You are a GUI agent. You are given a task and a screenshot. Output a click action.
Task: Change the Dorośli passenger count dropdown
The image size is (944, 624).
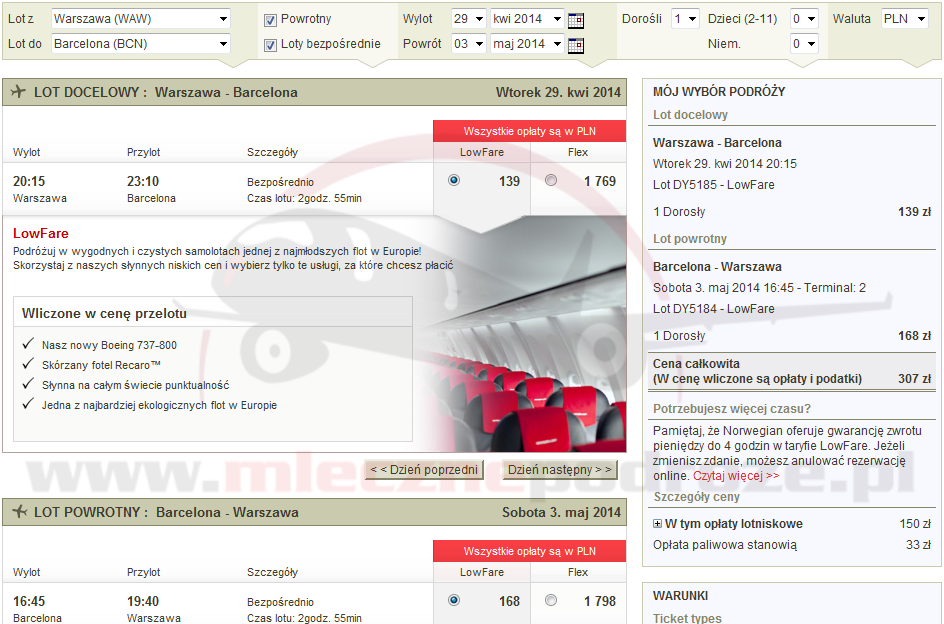[x=685, y=19]
